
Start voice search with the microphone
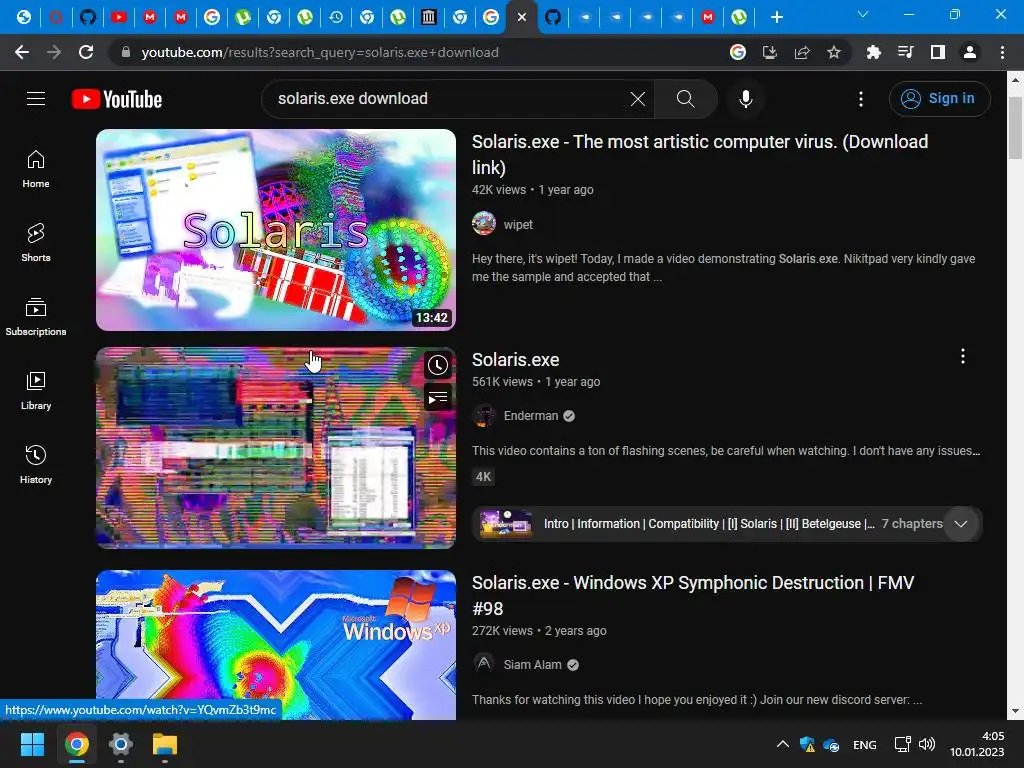(746, 99)
